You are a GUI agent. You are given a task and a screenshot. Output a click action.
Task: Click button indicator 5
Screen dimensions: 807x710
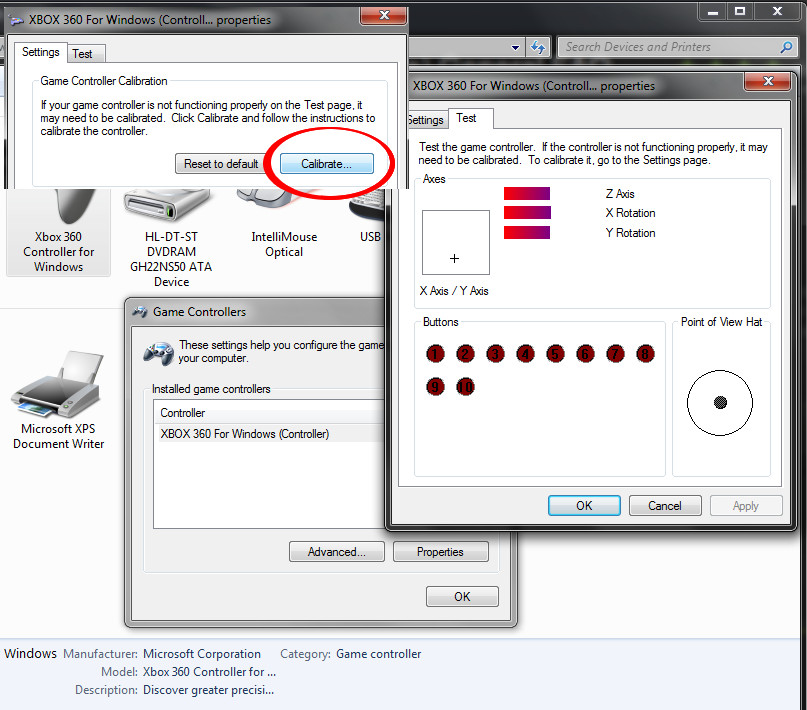(x=555, y=354)
